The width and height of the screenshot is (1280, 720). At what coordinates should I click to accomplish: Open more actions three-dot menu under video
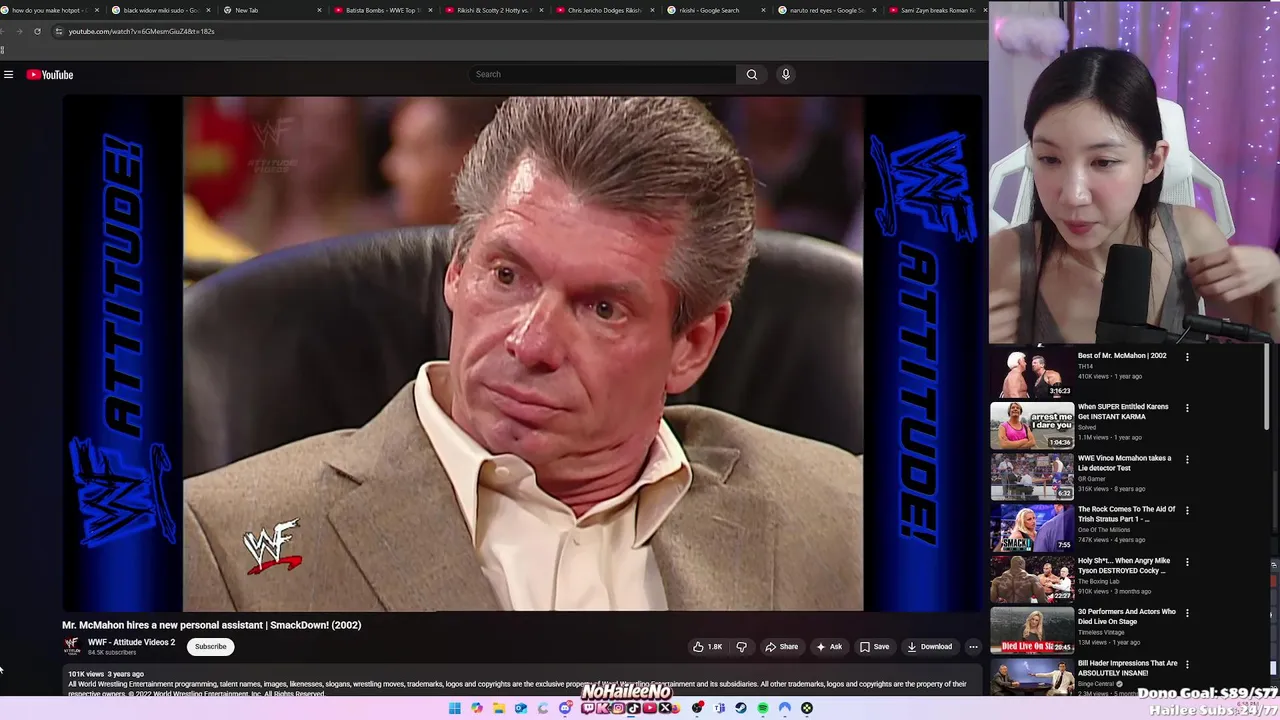click(973, 647)
